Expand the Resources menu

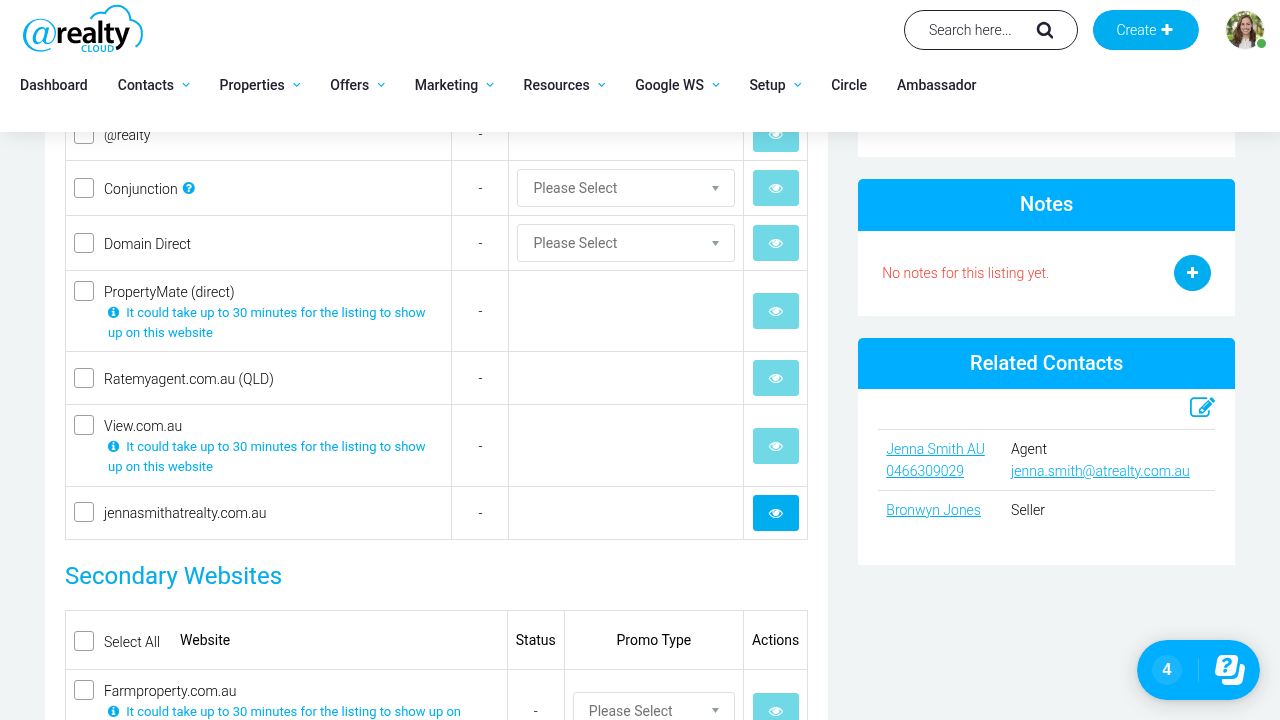coord(564,85)
